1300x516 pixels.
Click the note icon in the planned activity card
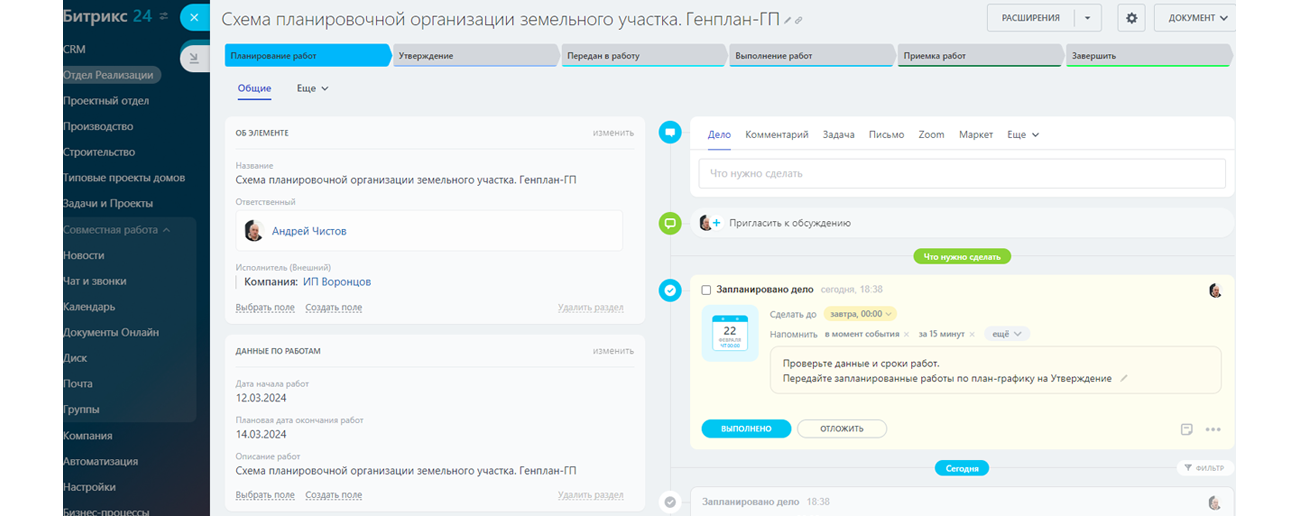pyautogui.click(x=1186, y=429)
